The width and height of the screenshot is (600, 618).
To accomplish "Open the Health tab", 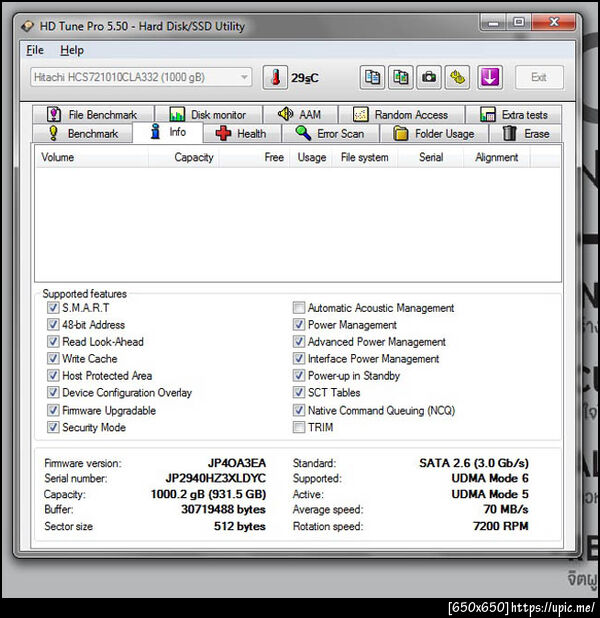I will [242, 134].
